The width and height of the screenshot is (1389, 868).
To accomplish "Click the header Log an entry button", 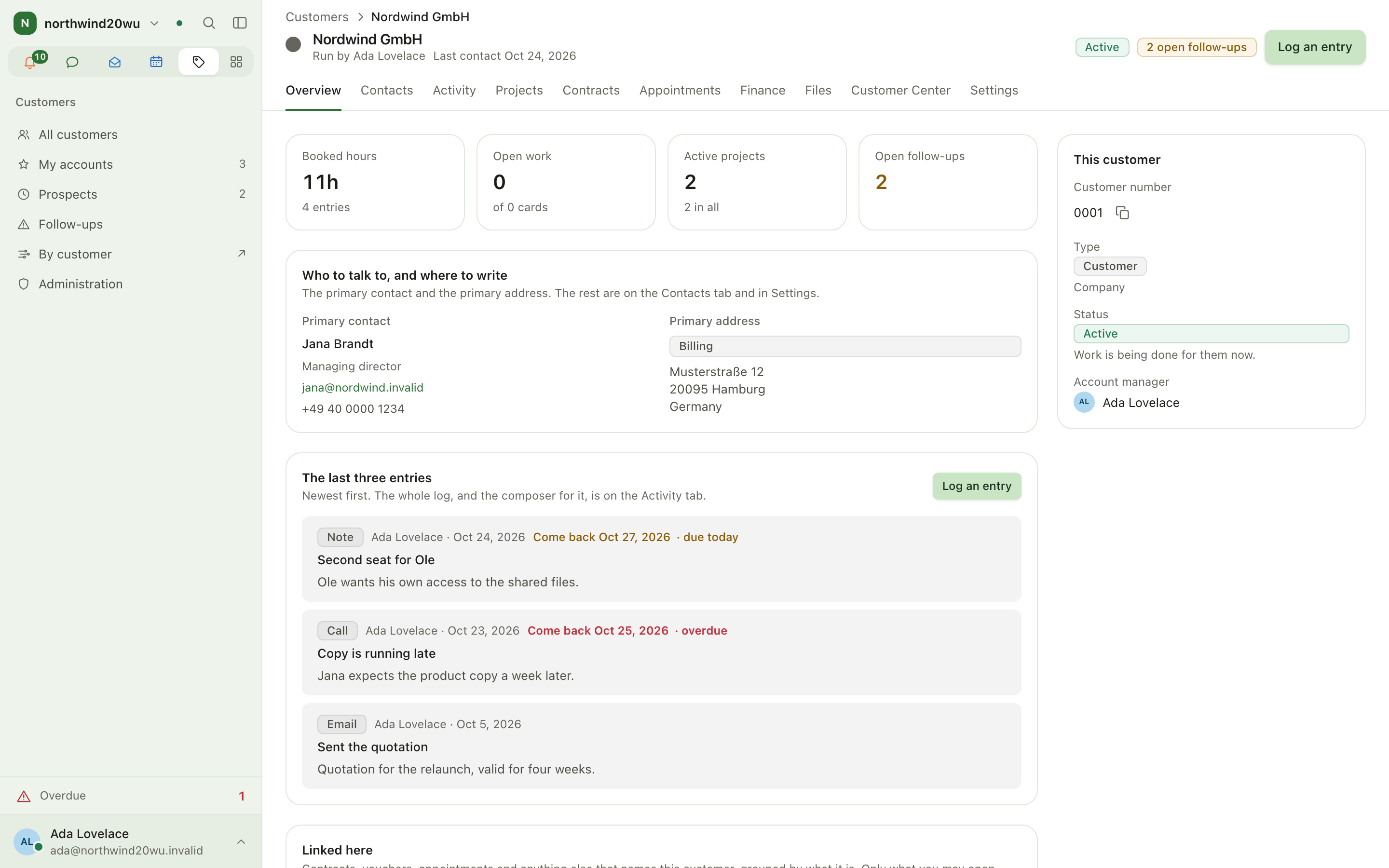I will coord(1314,47).
